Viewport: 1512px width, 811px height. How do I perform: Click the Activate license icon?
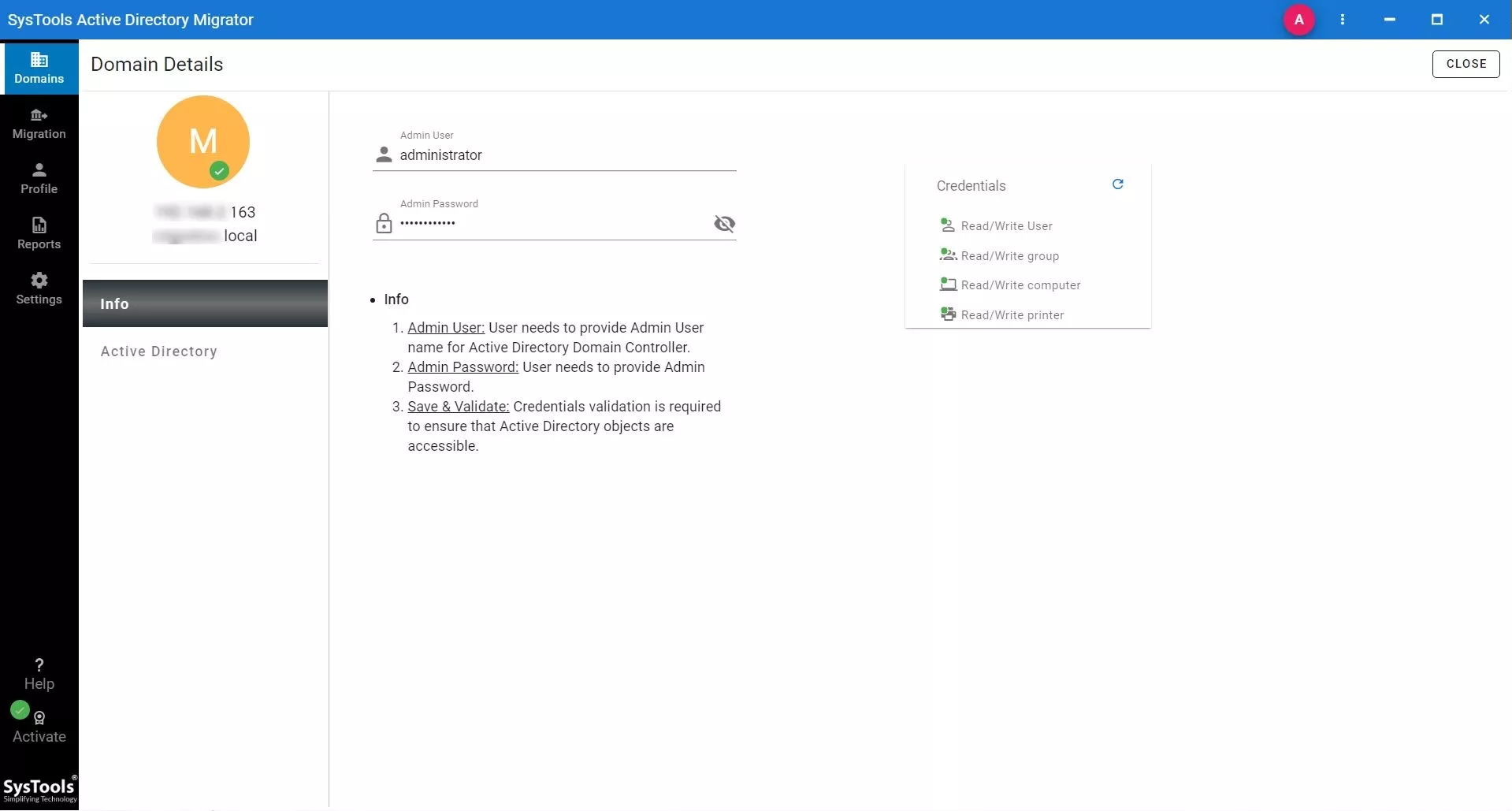tap(39, 718)
